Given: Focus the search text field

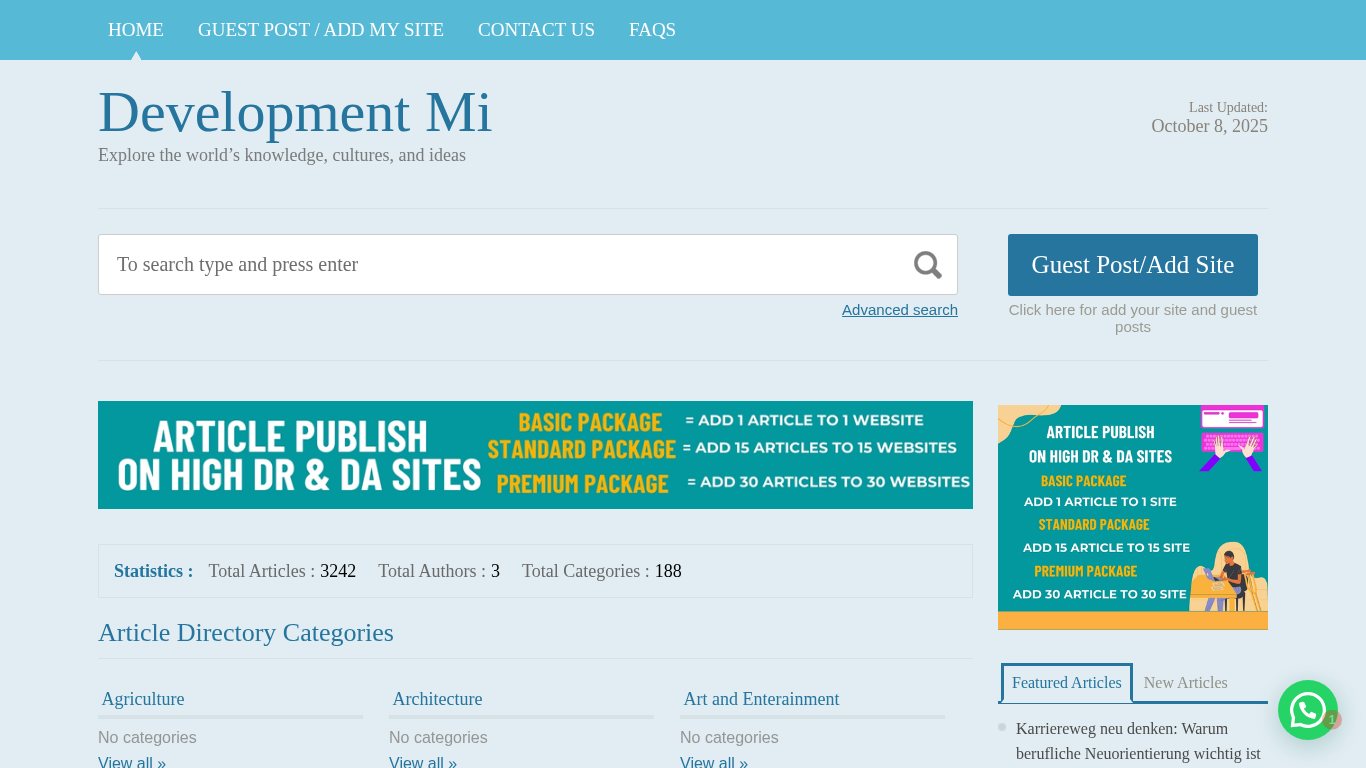Looking at the screenshot, I should pos(500,265).
